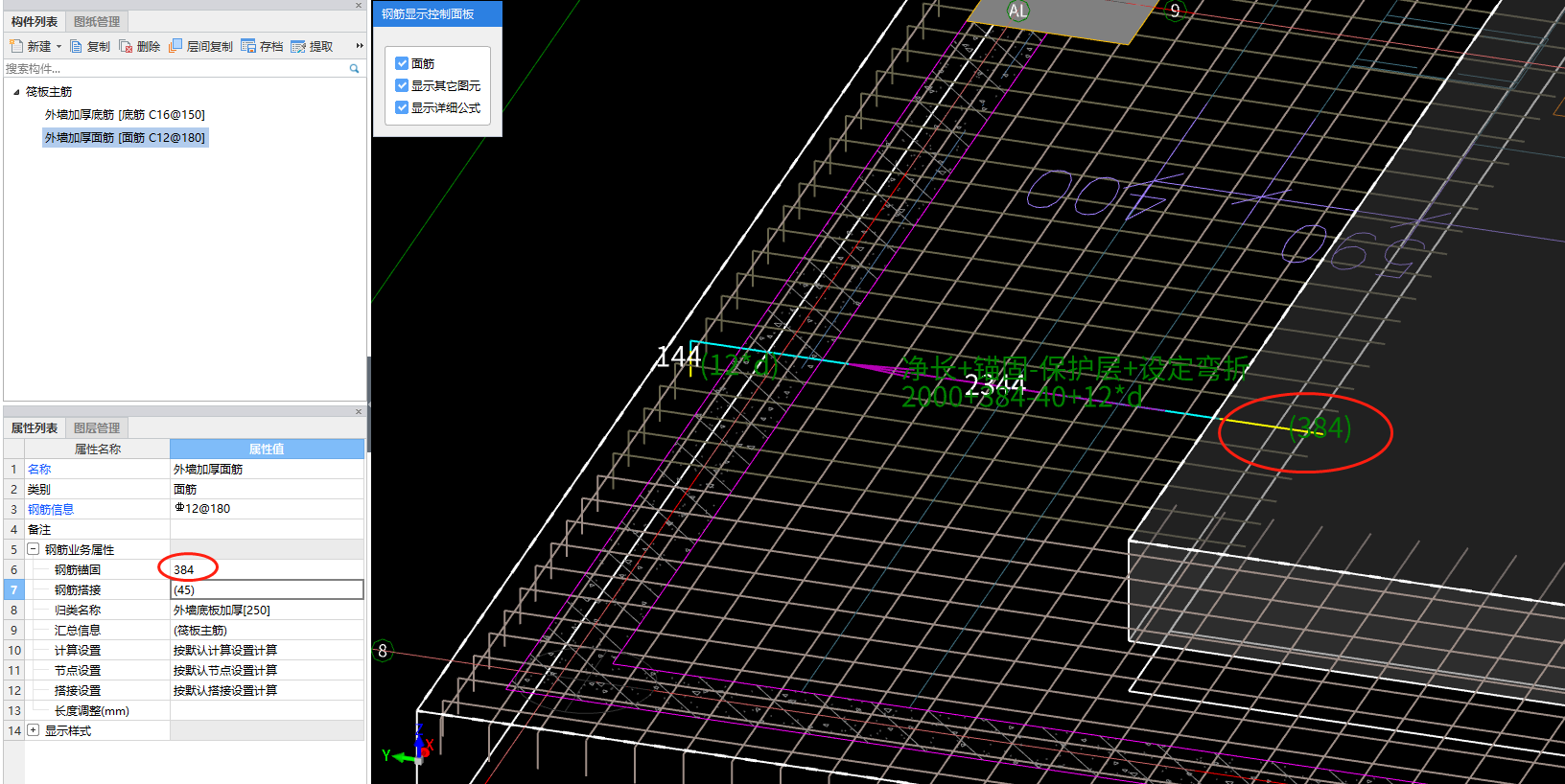
Task: Click the 删除 (Delete) toolbar icon
Action: click(126, 46)
